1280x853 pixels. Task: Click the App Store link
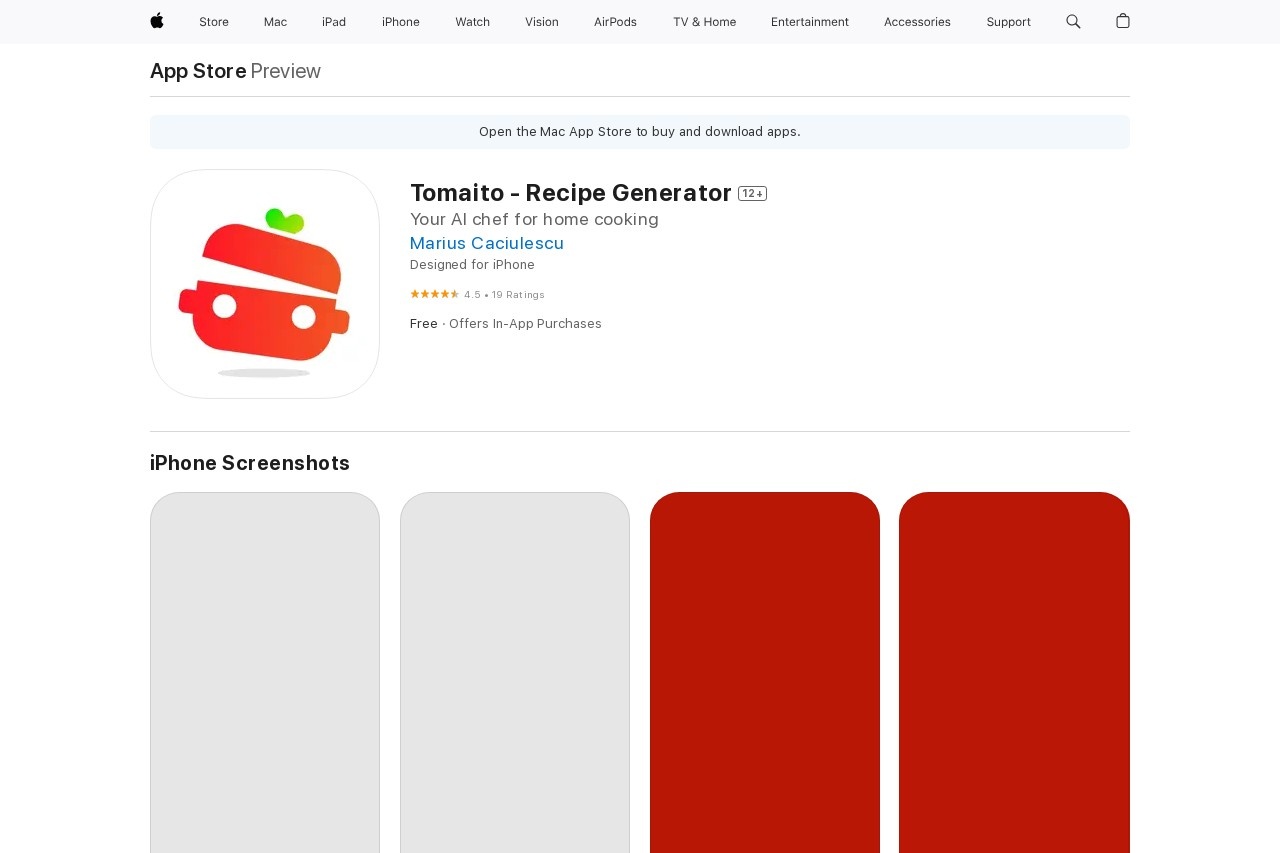(198, 71)
